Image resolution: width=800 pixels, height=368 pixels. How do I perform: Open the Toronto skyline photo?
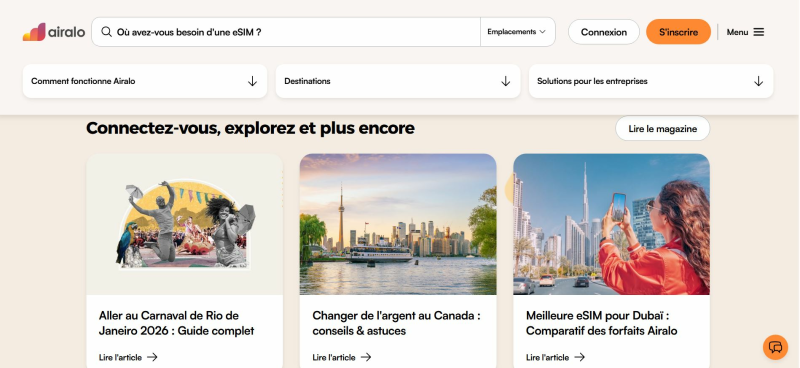[398, 224]
